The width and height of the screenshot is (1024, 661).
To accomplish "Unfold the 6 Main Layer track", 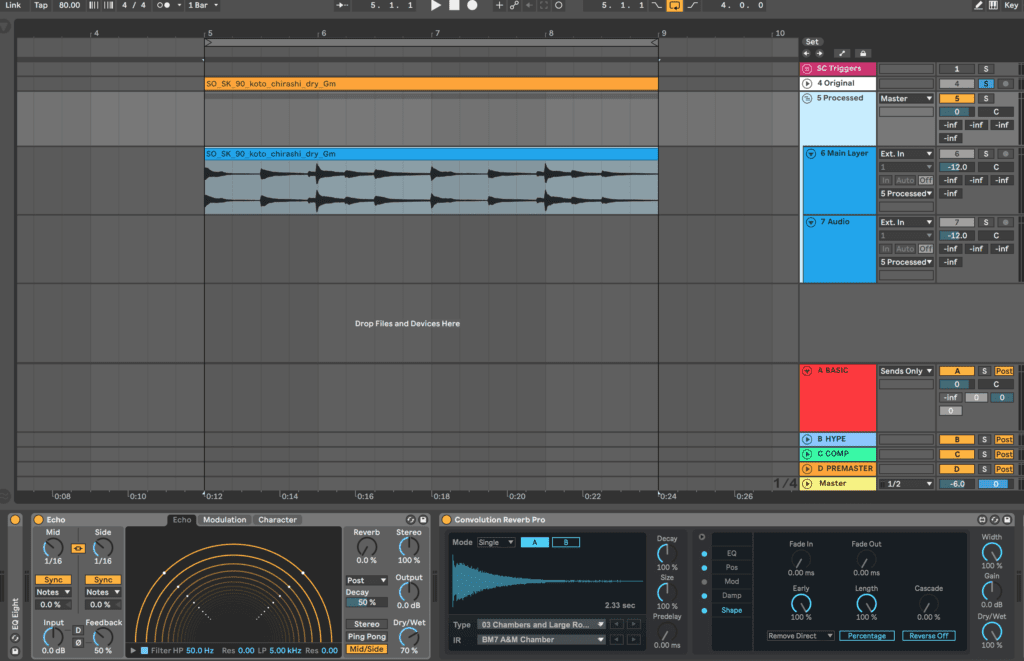I will point(811,154).
